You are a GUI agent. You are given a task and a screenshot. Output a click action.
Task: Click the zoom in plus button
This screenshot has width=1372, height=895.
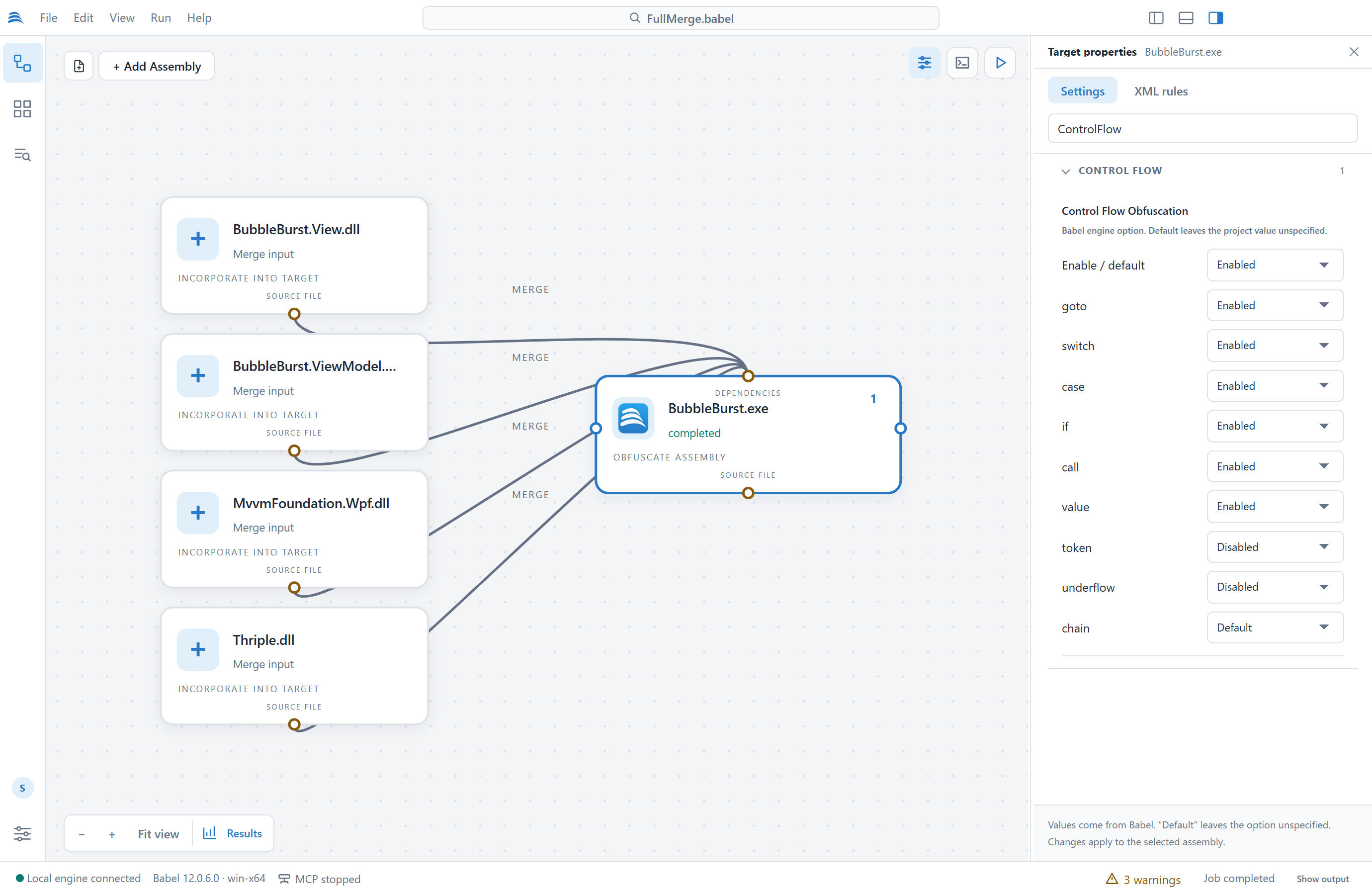(x=112, y=834)
